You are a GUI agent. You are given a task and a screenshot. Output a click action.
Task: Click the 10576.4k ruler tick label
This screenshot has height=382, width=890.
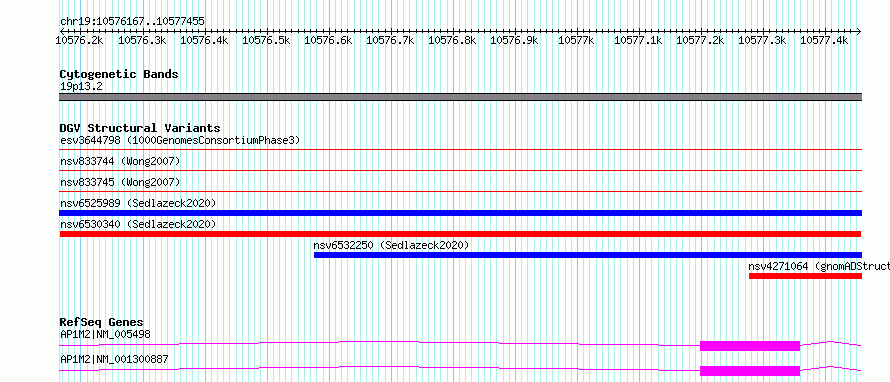204,40
